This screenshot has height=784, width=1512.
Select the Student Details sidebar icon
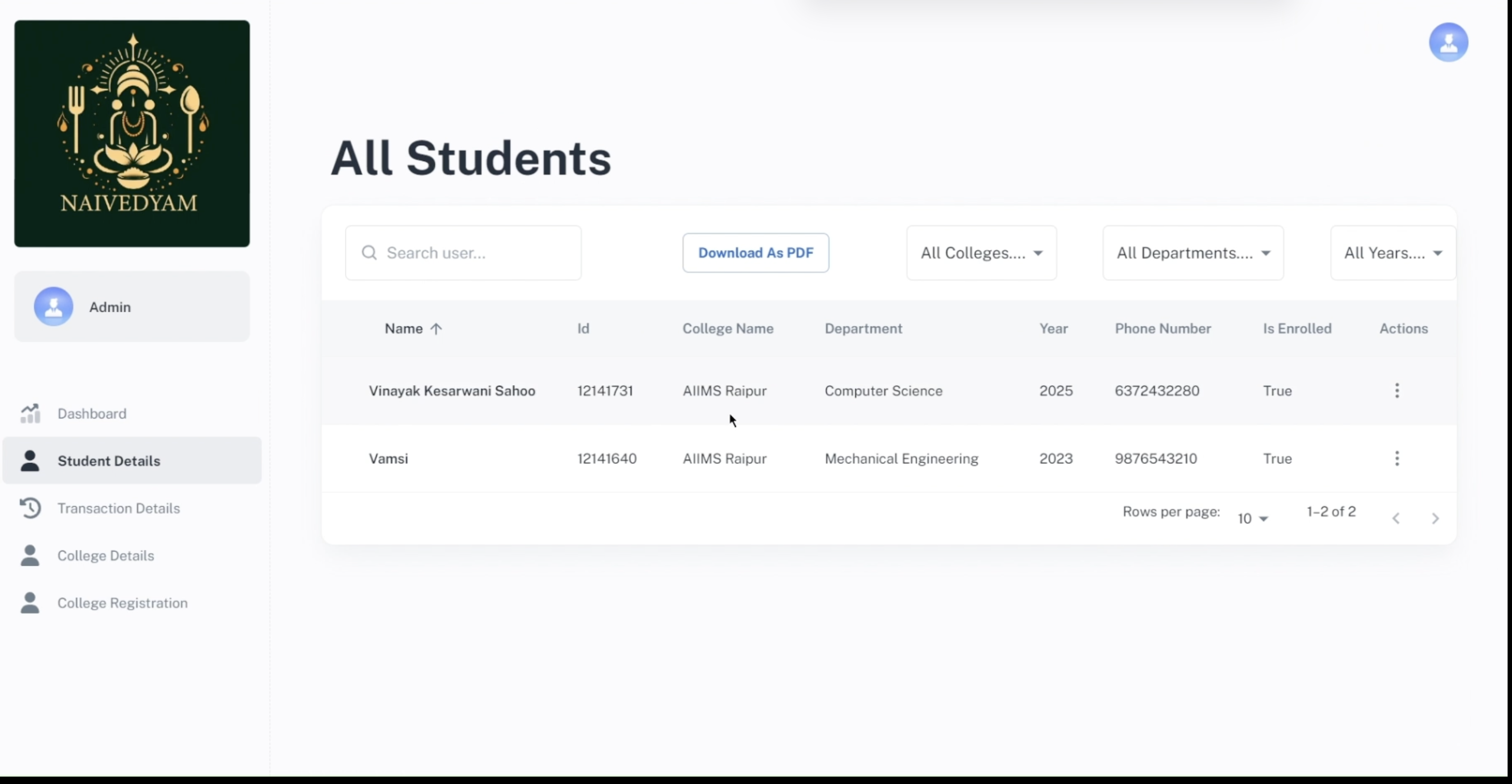(31, 461)
